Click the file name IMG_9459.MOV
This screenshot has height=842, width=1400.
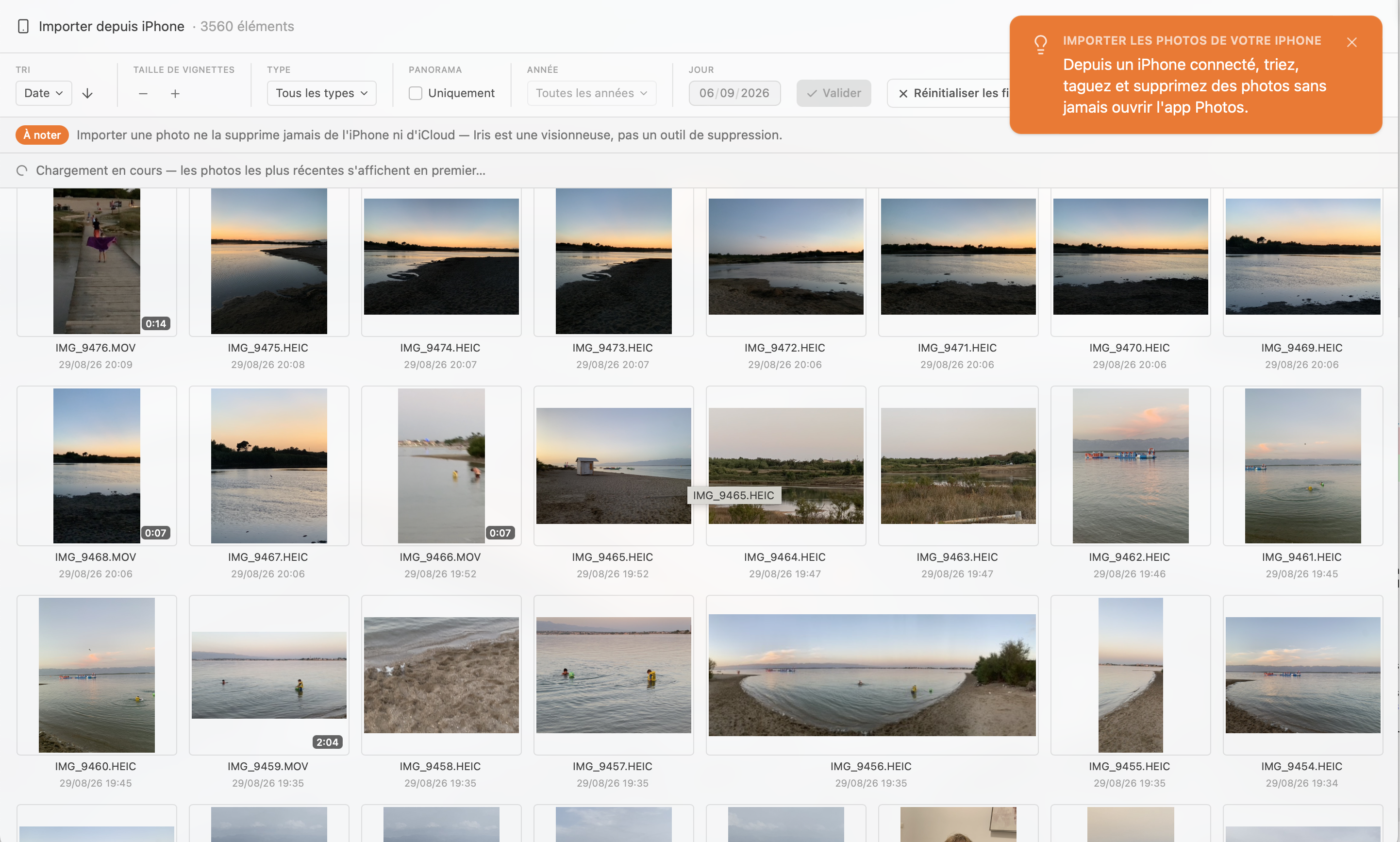pyautogui.click(x=267, y=767)
